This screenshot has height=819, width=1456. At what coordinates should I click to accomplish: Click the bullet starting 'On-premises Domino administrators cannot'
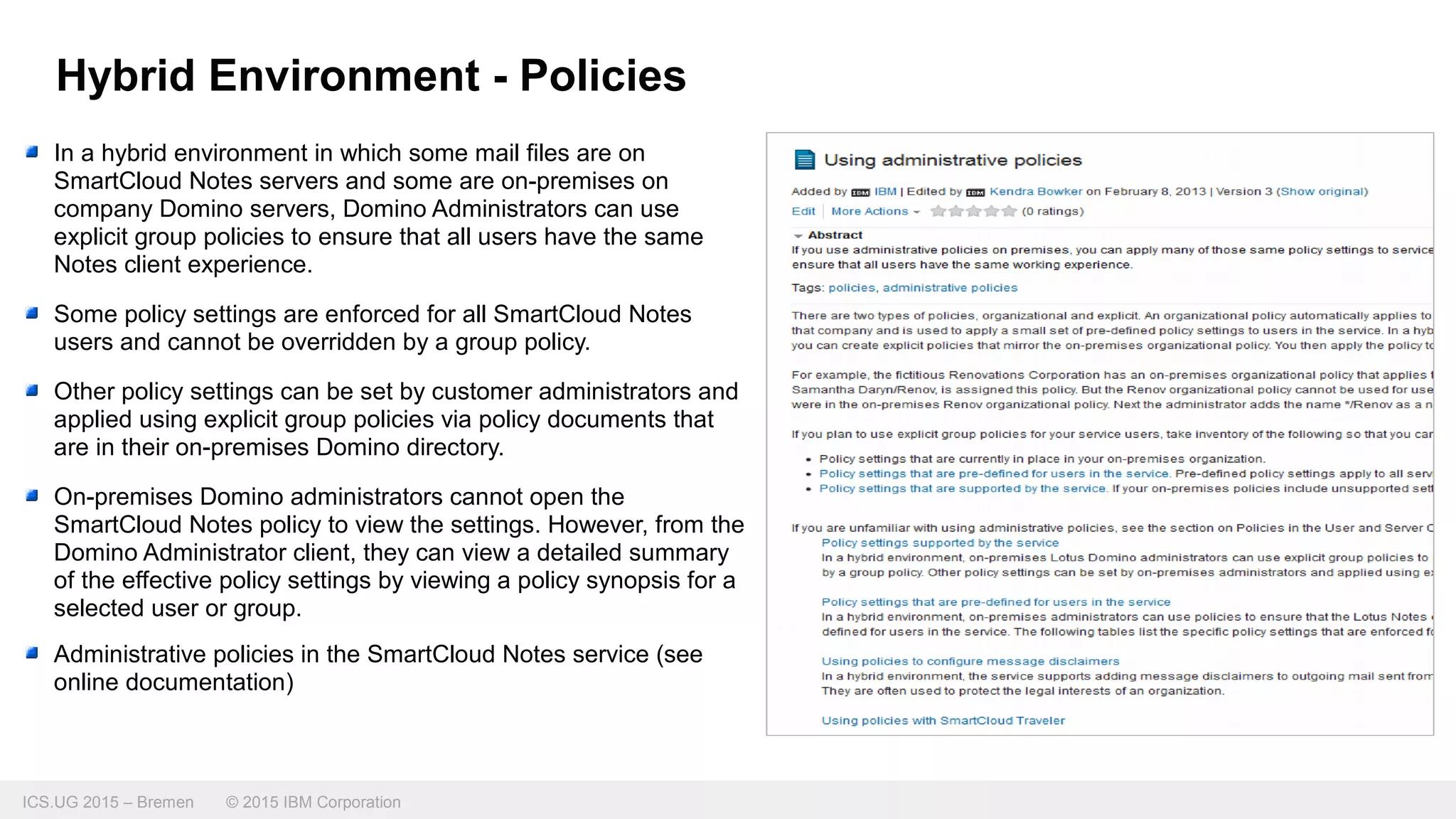(x=399, y=552)
